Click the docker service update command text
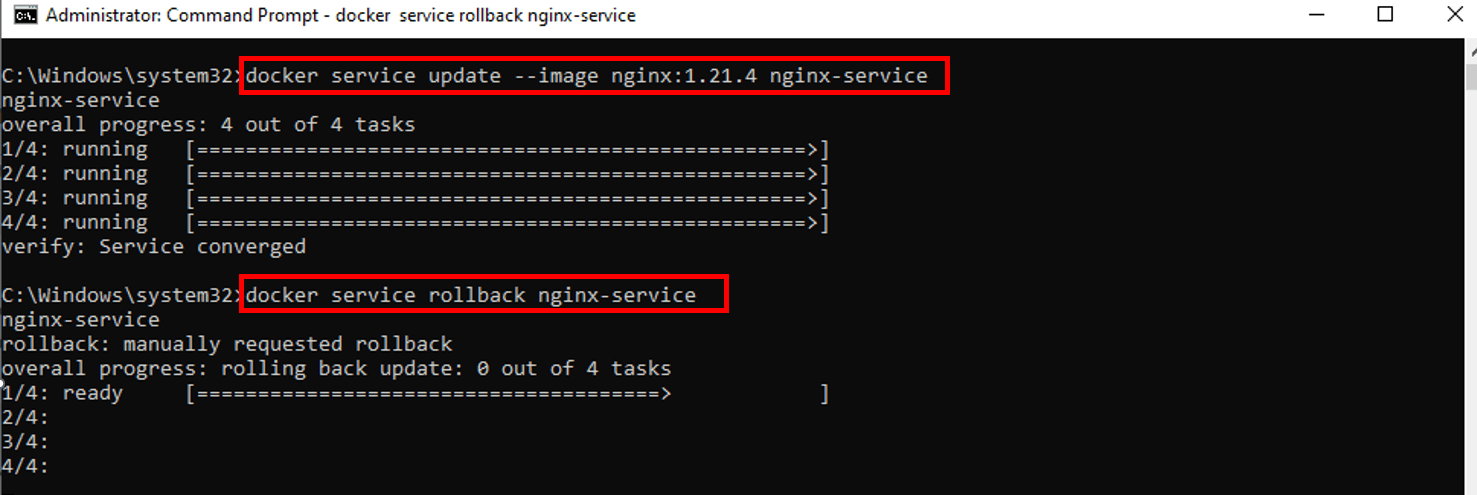1477x495 pixels. pyautogui.click(x=587, y=76)
